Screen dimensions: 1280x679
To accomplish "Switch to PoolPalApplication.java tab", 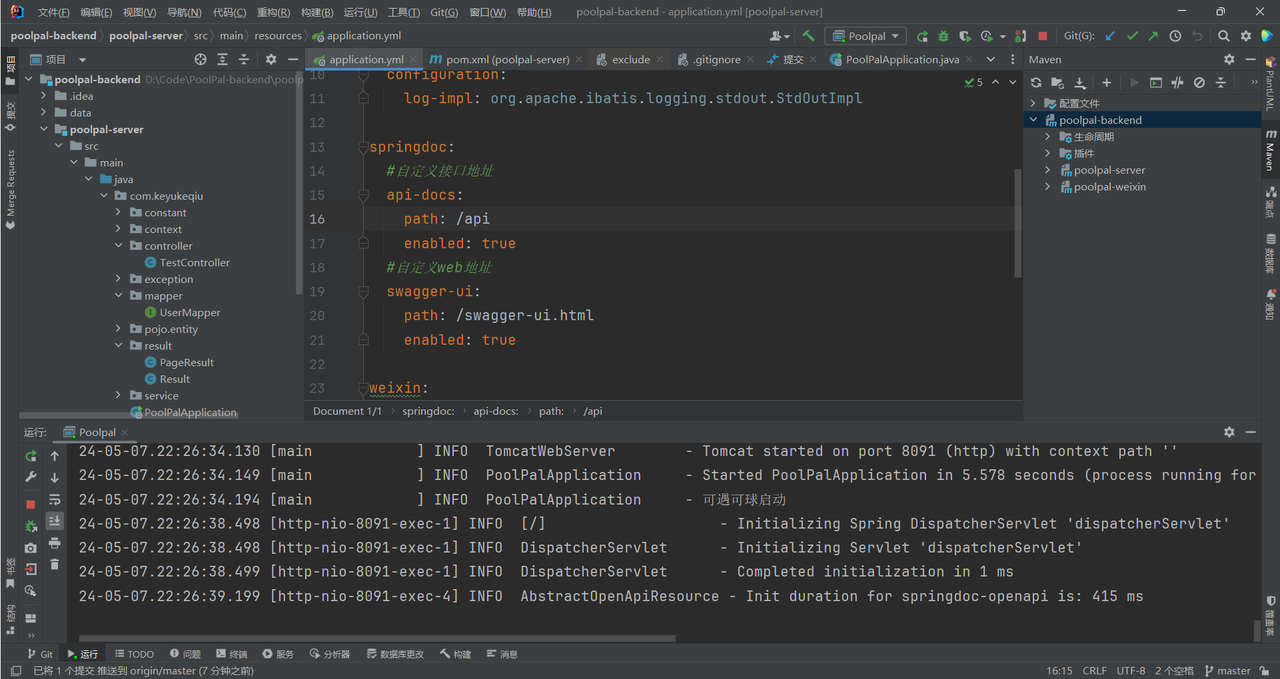I will tap(901, 60).
